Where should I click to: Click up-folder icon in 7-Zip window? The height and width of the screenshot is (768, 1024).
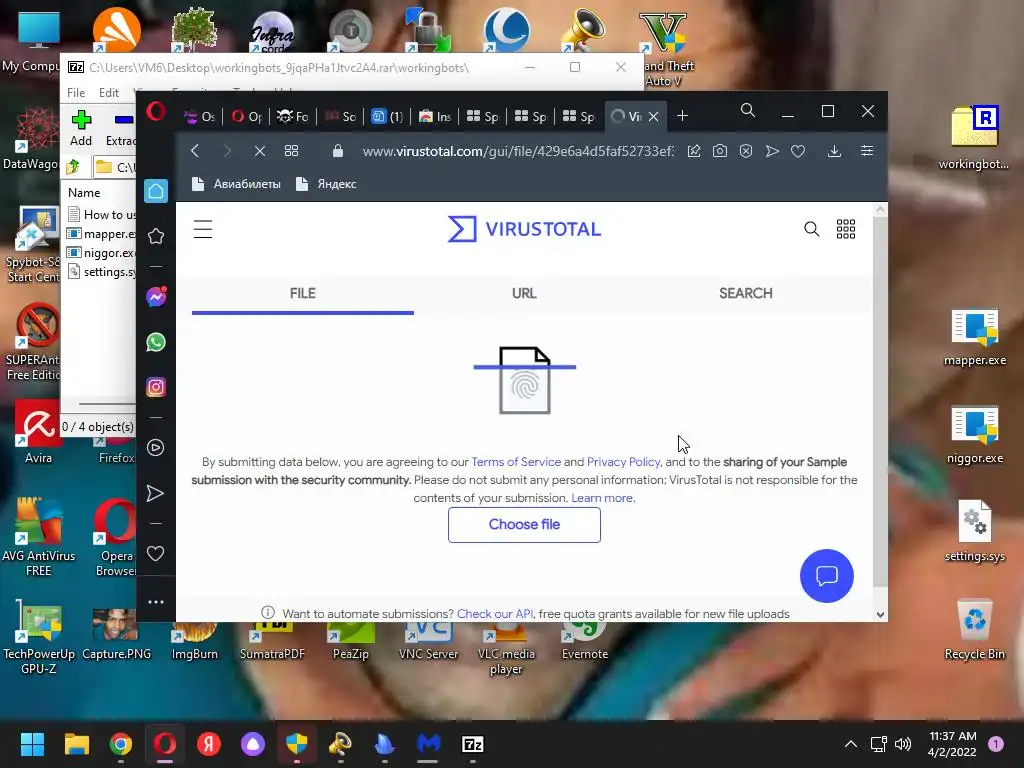tap(73, 167)
